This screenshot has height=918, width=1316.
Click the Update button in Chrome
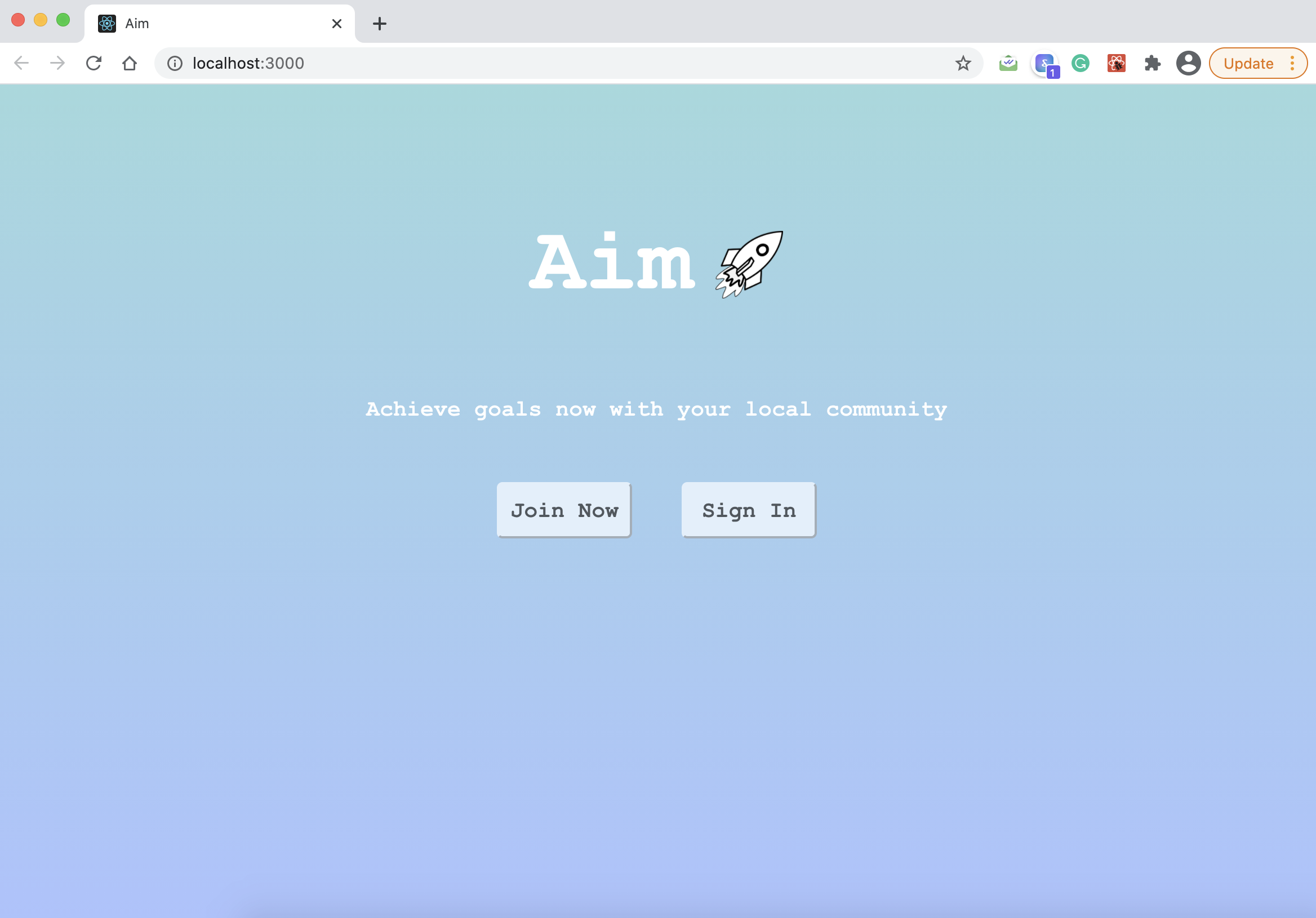(1248, 63)
